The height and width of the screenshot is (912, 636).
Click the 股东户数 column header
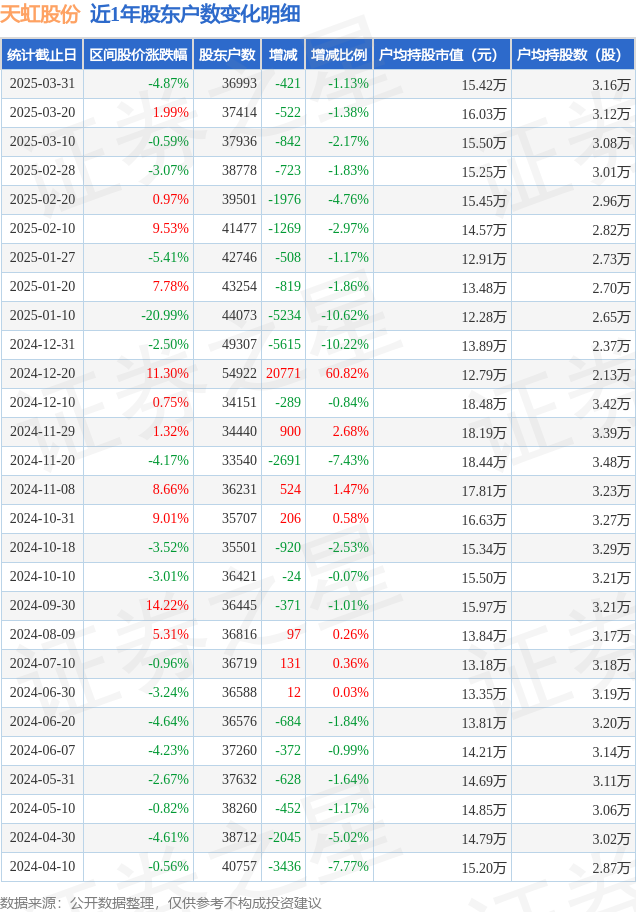coord(227,55)
